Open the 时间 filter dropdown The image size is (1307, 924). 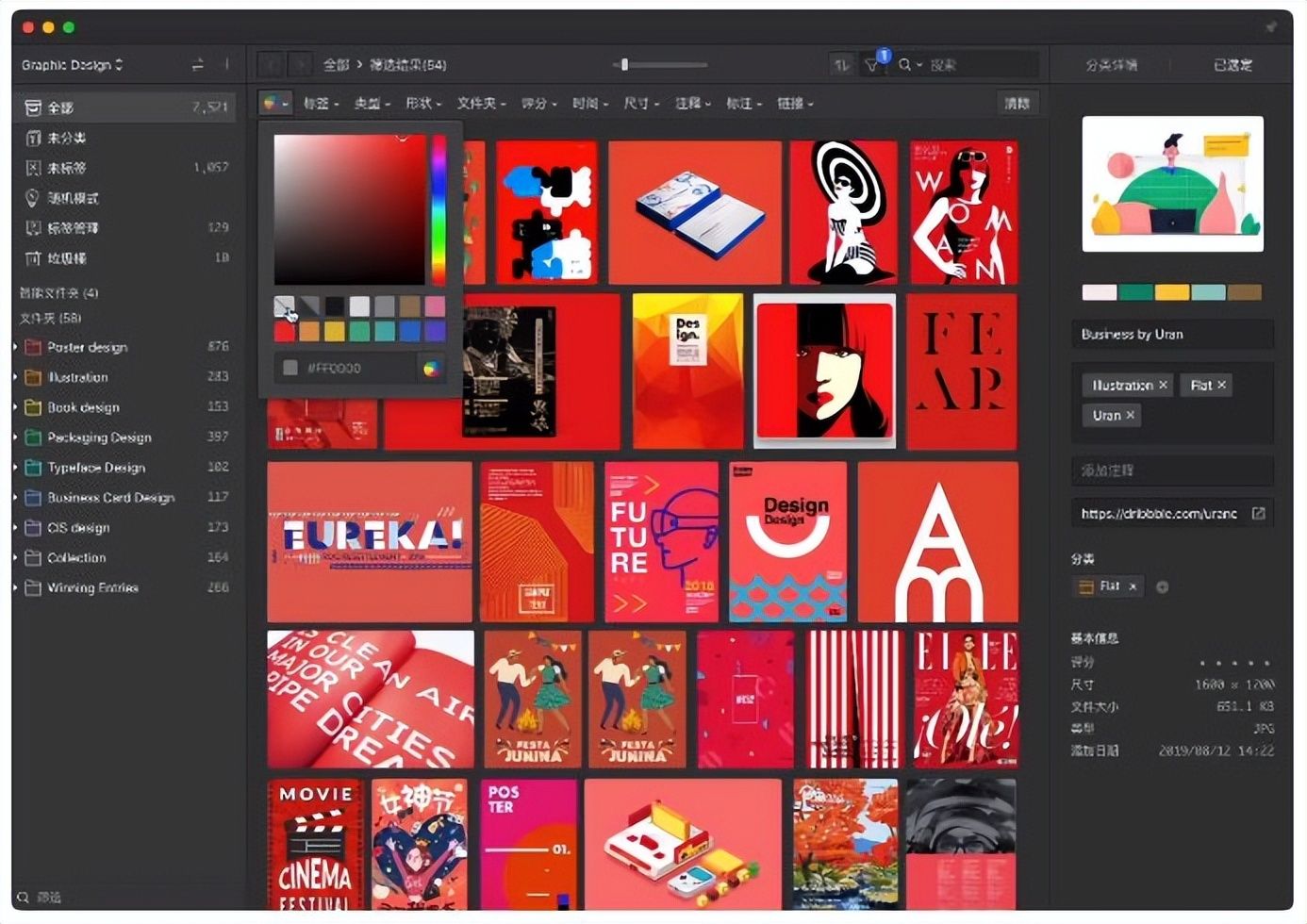pos(589,104)
